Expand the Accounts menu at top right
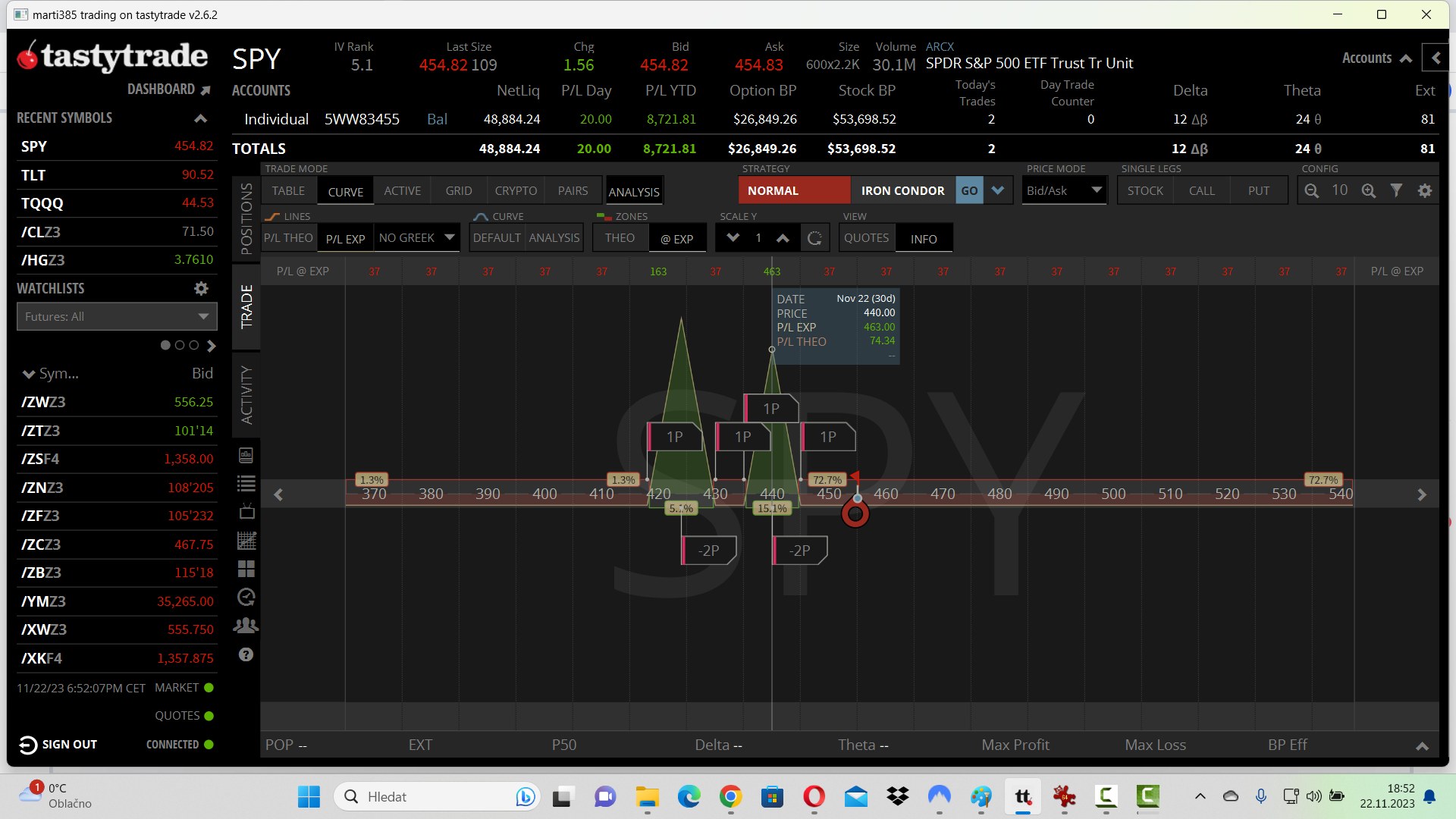The height and width of the screenshot is (819, 1456). (x=1376, y=58)
